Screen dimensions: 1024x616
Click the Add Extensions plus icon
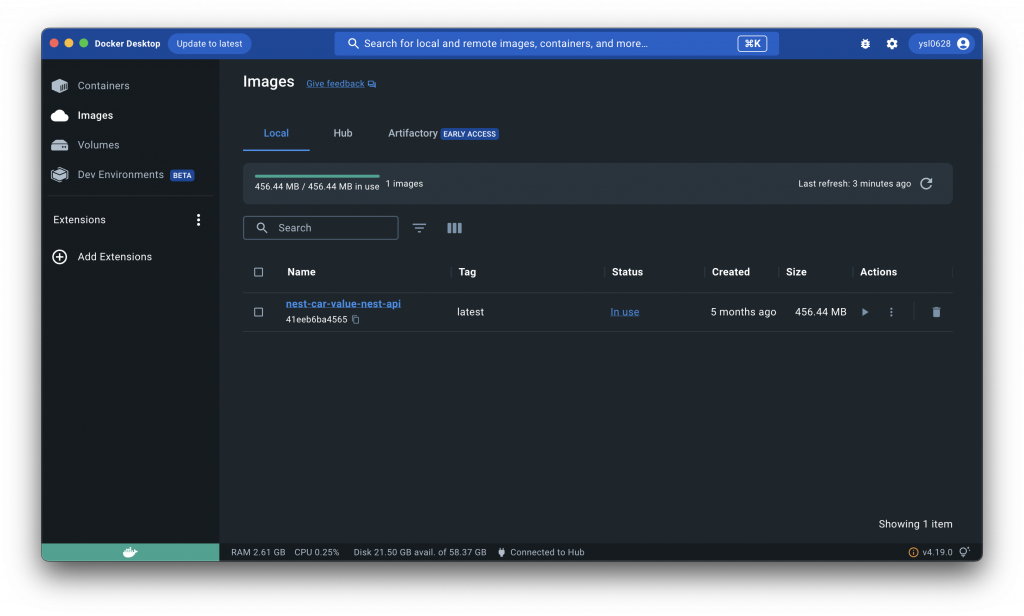tap(59, 257)
